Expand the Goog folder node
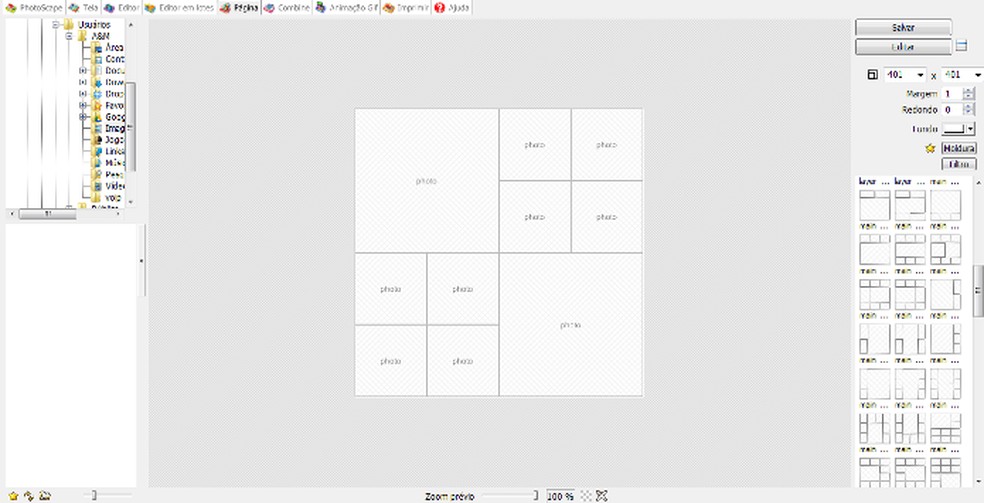Viewport: 984px width, 503px height. [82, 117]
